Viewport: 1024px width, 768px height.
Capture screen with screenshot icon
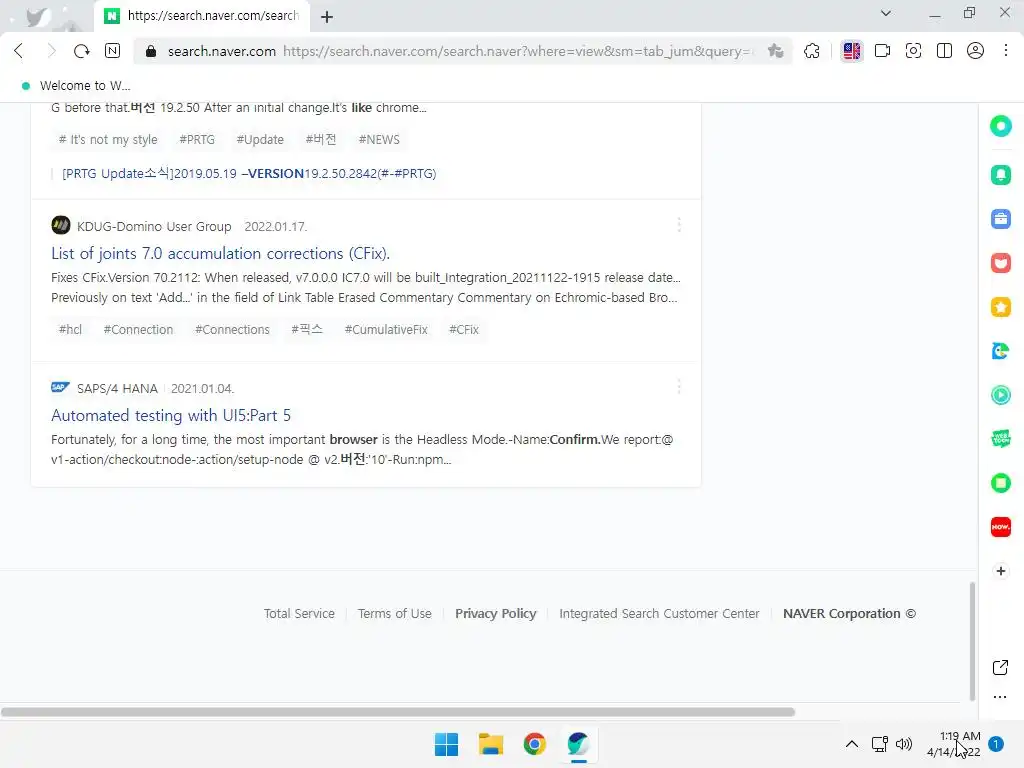(913, 51)
